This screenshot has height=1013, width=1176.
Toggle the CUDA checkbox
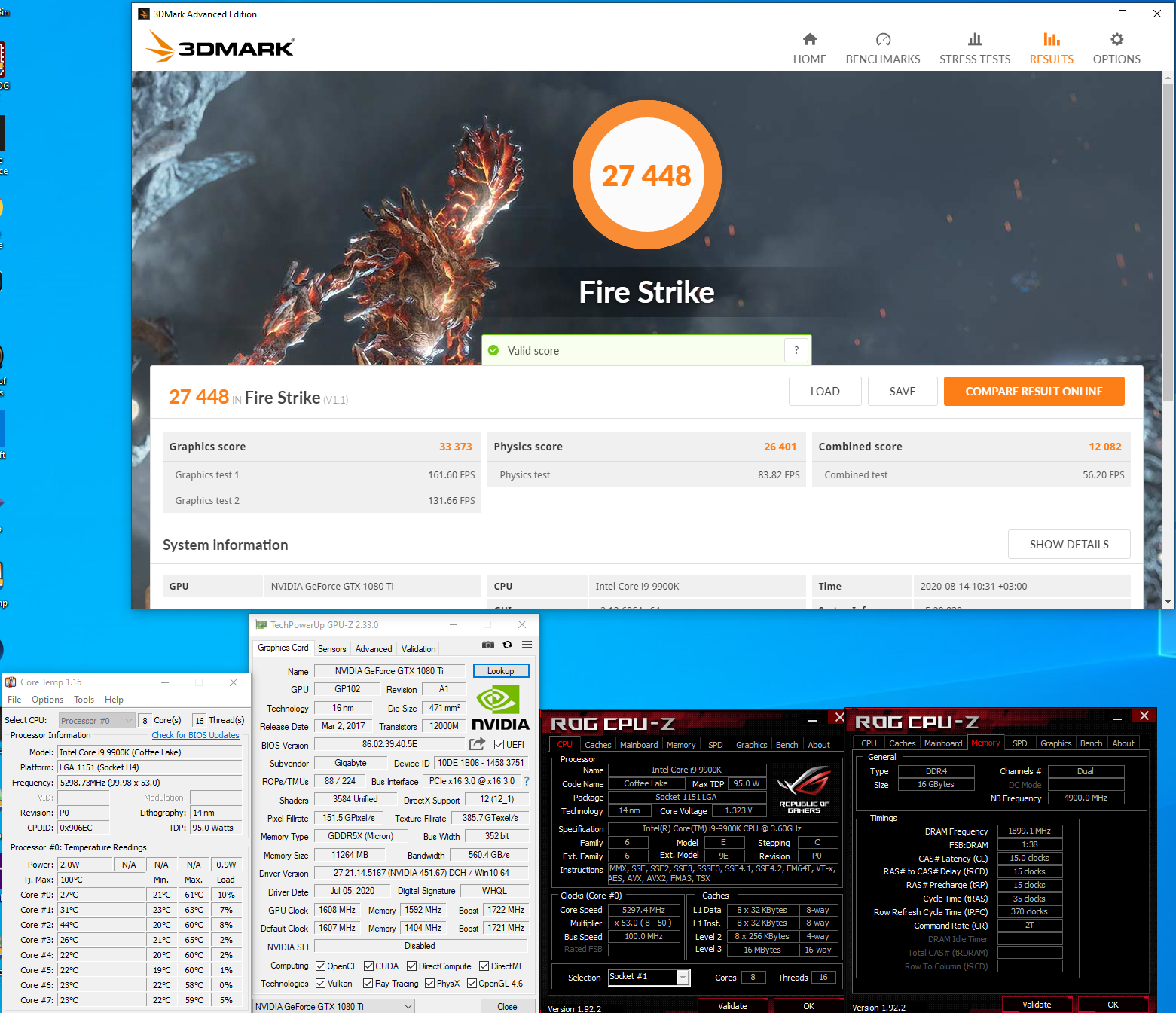(x=369, y=966)
